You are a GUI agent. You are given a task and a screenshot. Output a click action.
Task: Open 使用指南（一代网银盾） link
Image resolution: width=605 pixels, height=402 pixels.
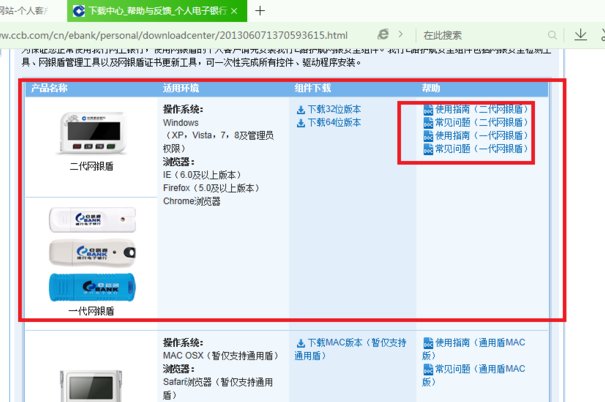point(482,135)
